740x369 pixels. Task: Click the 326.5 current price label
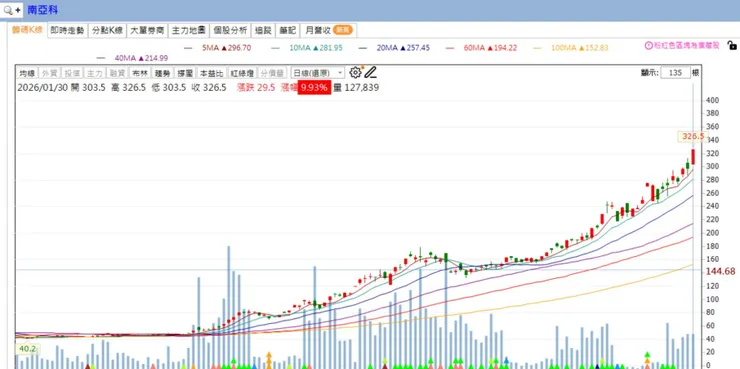point(693,136)
